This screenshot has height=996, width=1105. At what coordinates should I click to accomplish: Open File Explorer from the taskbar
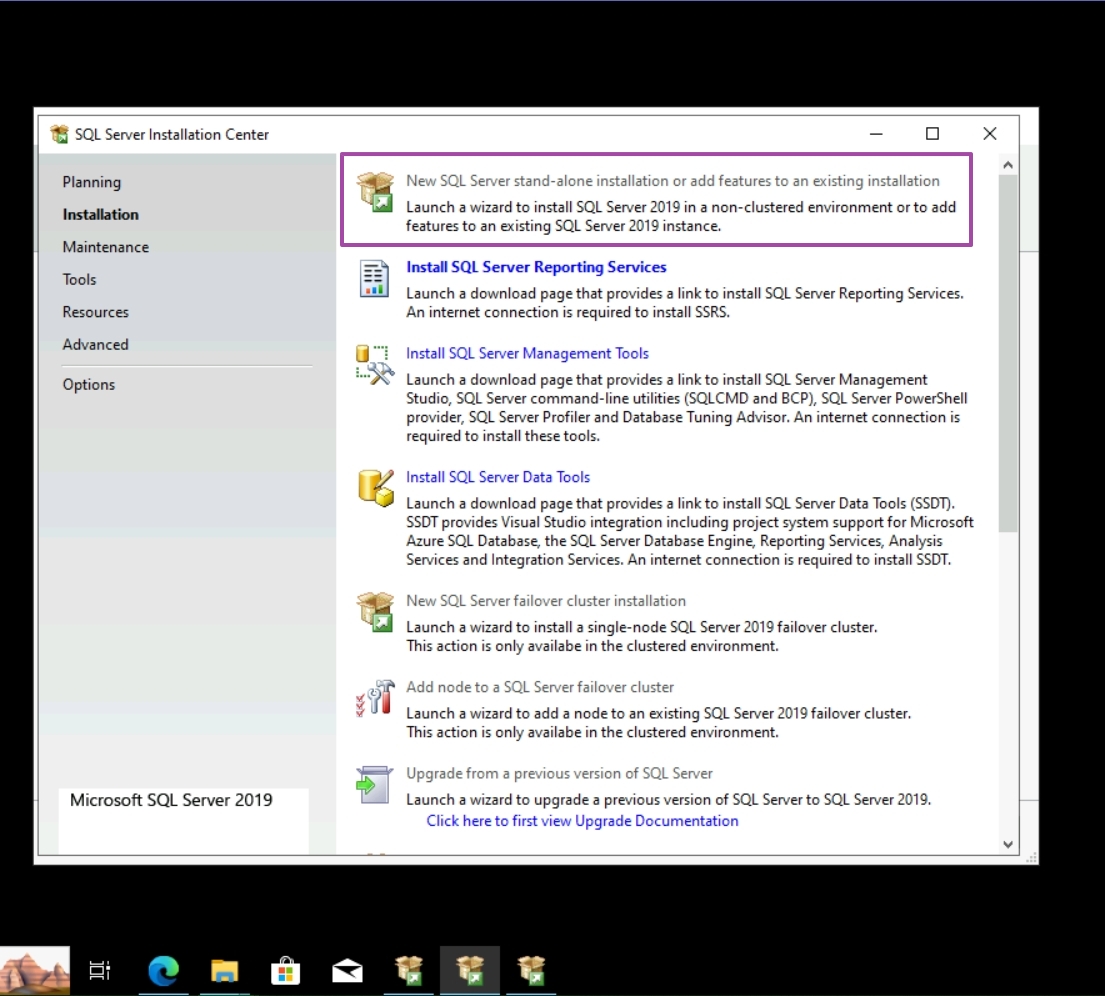click(x=224, y=971)
